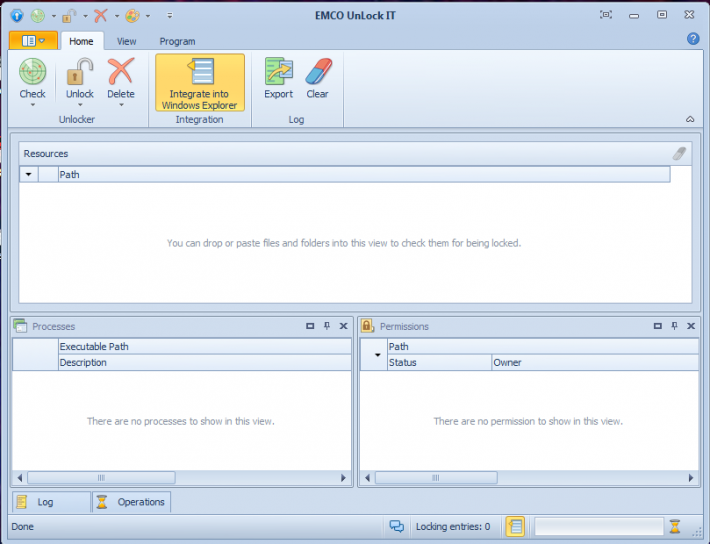Toggle auto-hide pin for Permissions panel
The height and width of the screenshot is (544, 710).
(x=675, y=326)
